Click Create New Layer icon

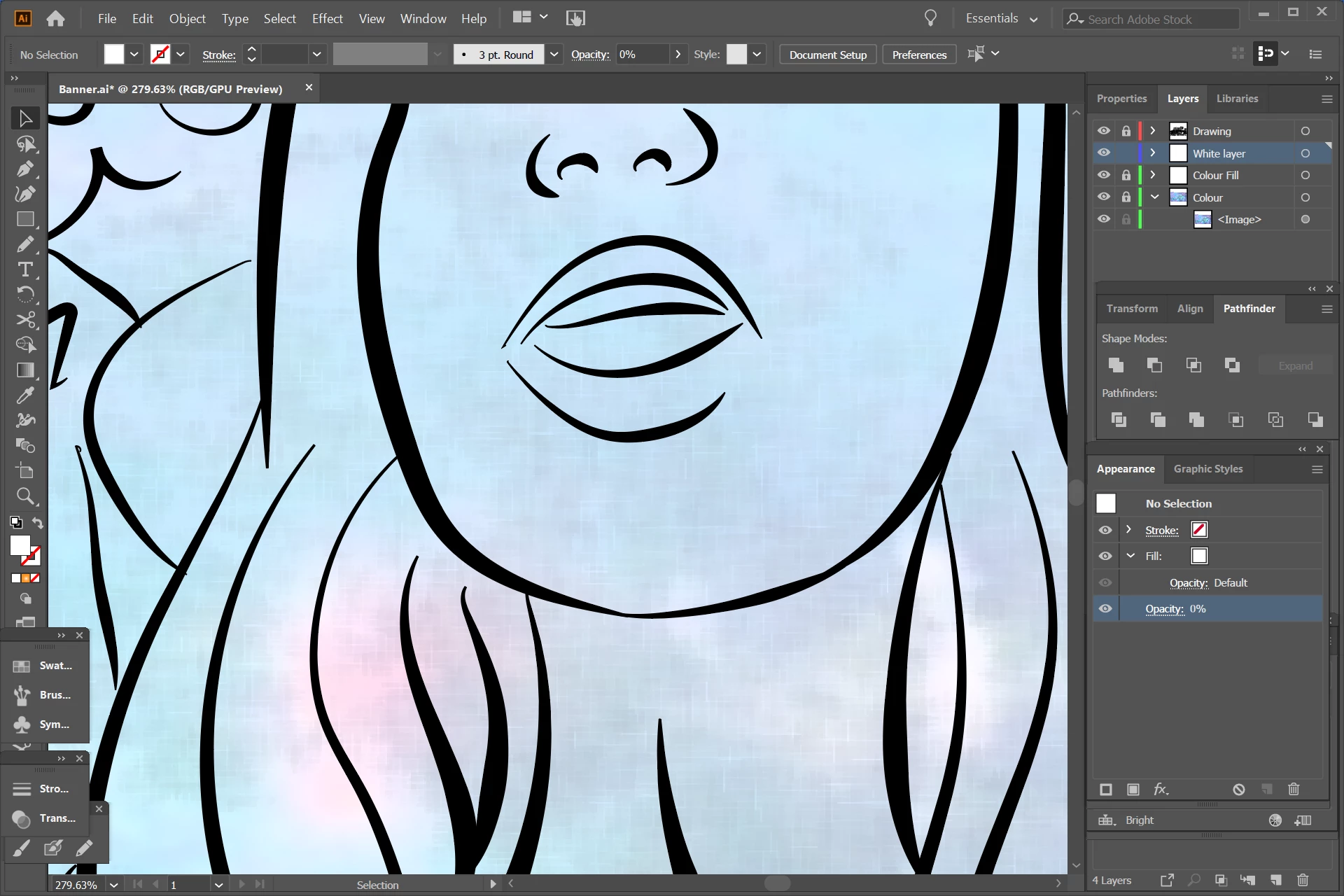point(1275,880)
